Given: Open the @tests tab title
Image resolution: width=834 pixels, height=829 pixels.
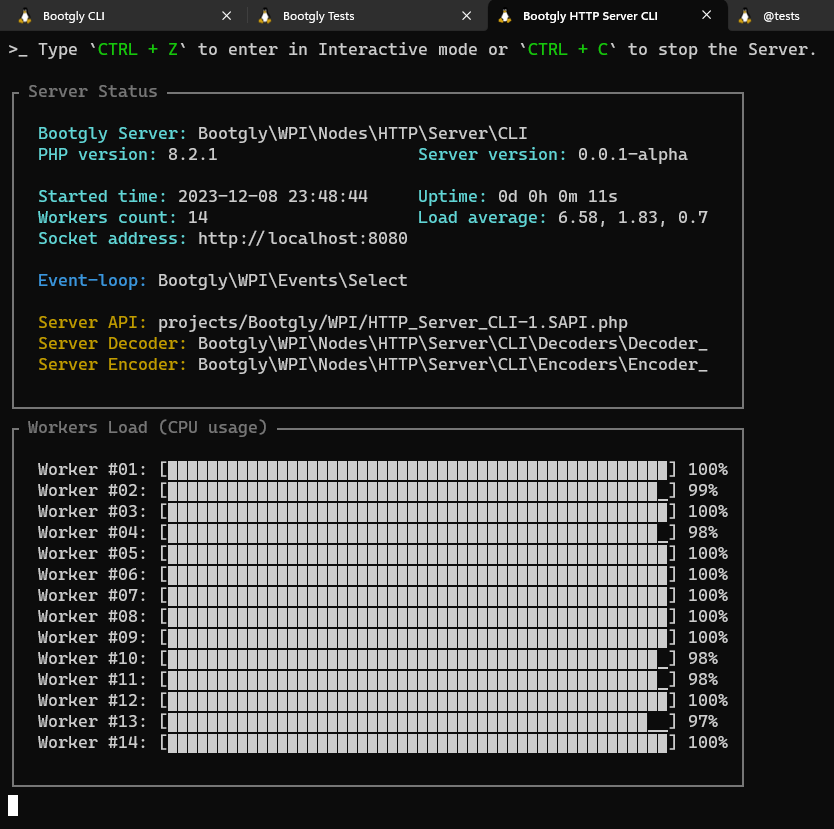Looking at the screenshot, I should (x=781, y=16).
